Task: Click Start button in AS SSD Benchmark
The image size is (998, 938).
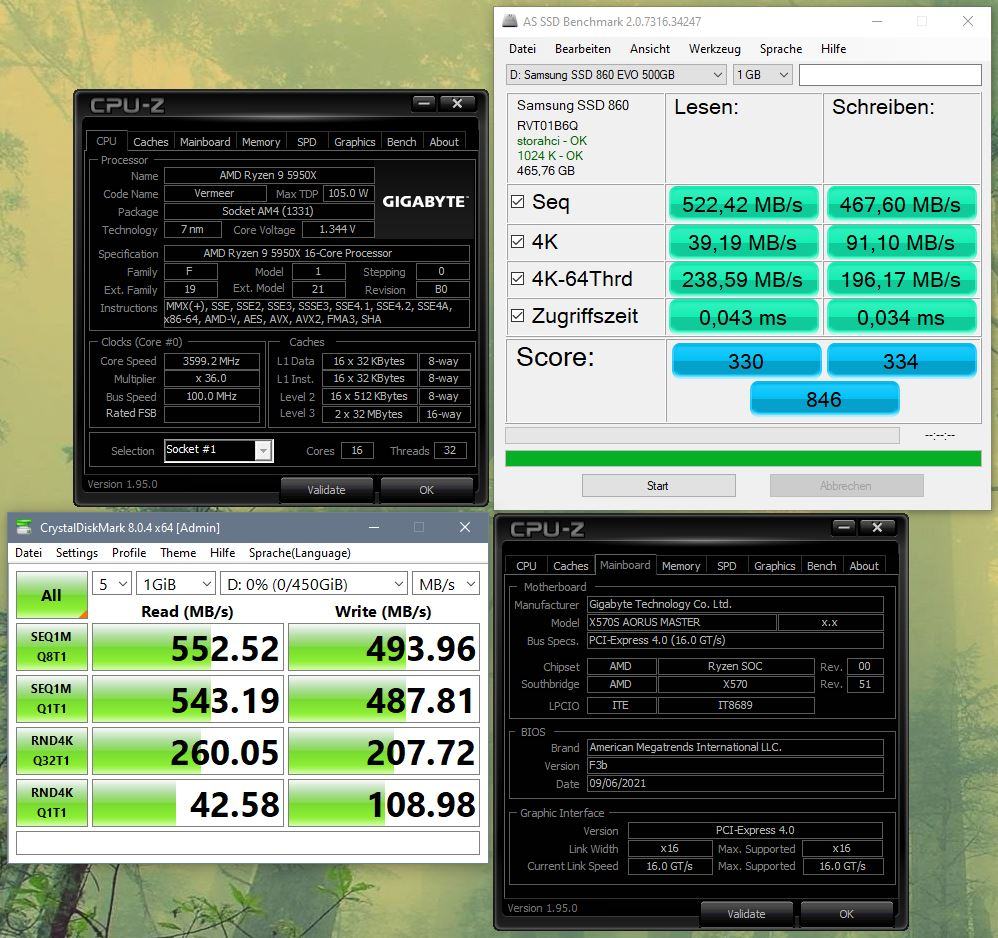Action: click(x=658, y=486)
